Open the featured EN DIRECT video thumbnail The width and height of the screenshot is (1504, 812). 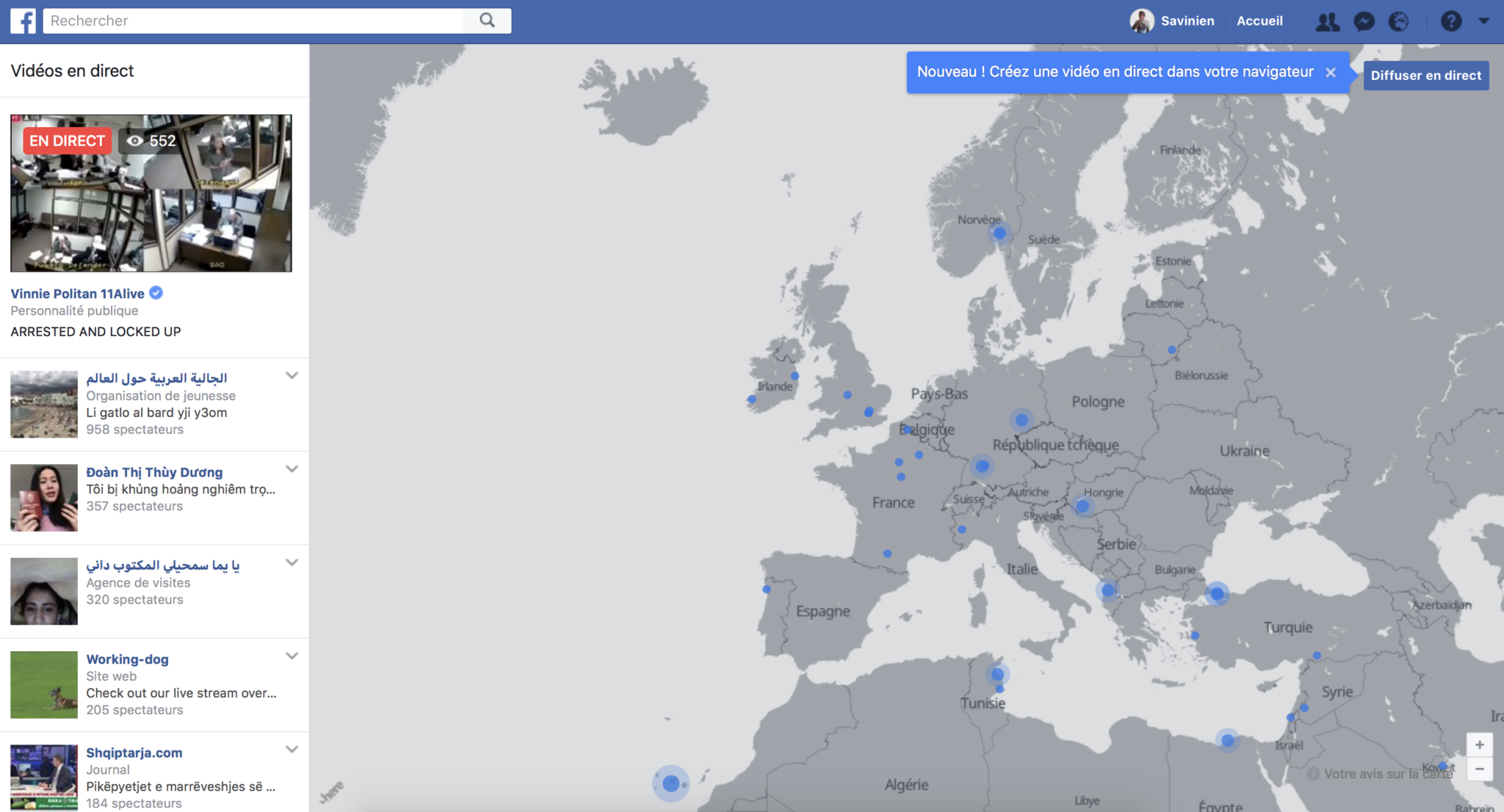(151, 193)
